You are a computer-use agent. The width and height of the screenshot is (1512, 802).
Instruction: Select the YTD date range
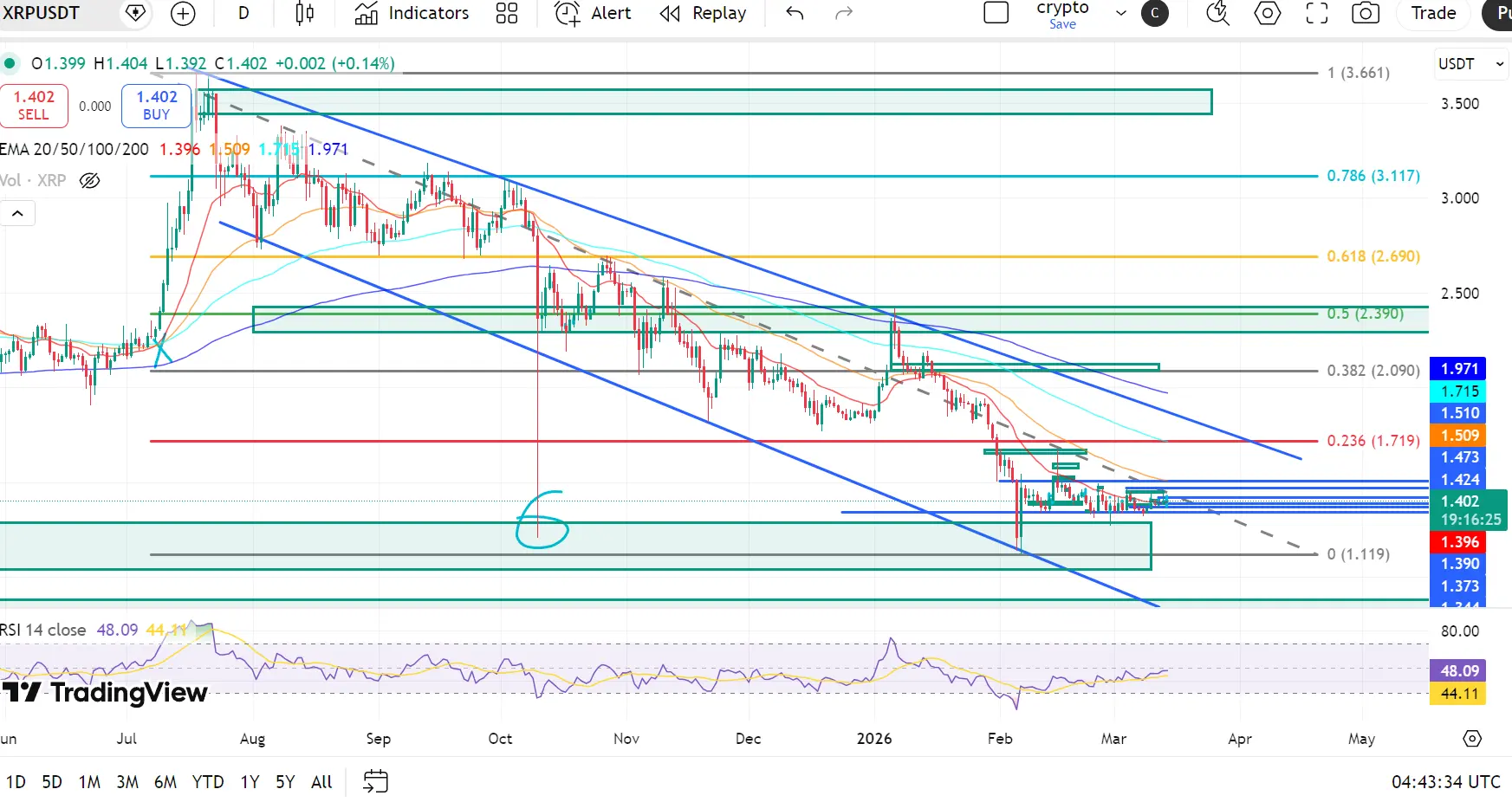(x=208, y=782)
